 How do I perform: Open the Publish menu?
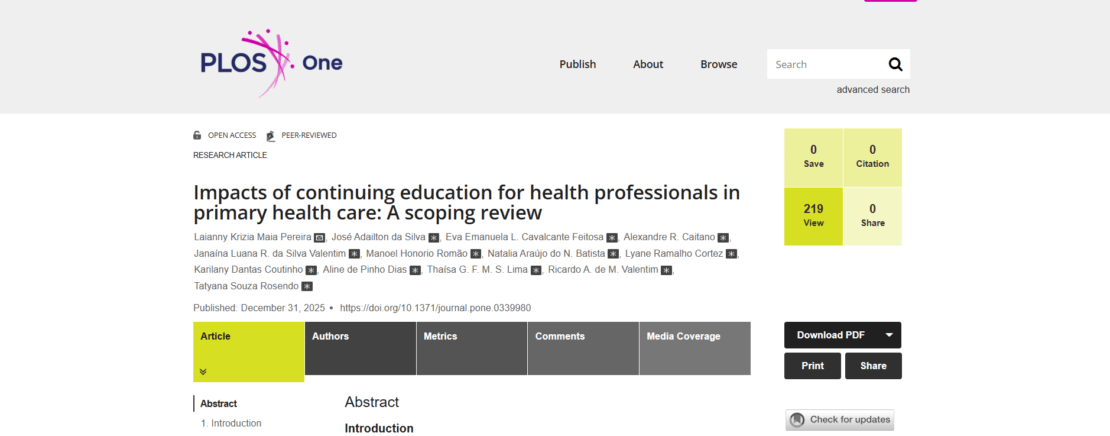(x=577, y=64)
